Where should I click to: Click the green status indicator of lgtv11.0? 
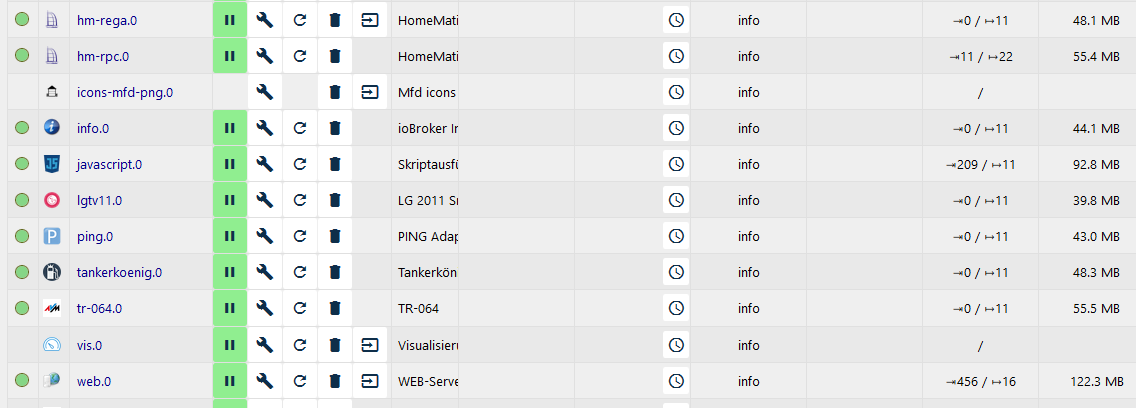tap(22, 200)
